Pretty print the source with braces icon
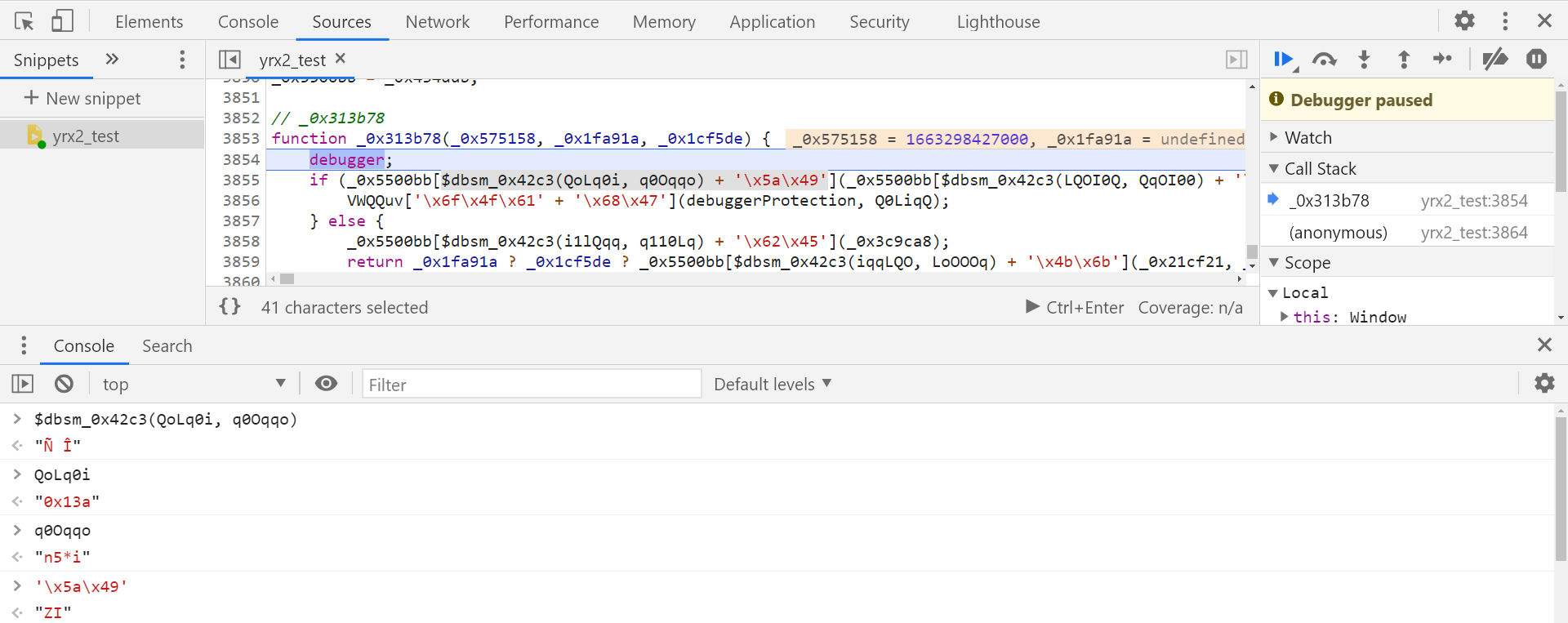Image resolution: width=1568 pixels, height=623 pixels. (x=229, y=306)
